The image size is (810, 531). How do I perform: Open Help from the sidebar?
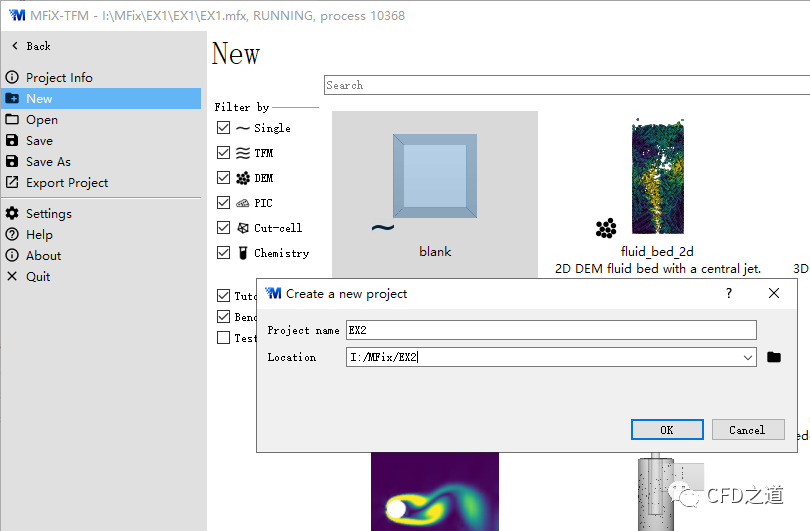[101, 235]
